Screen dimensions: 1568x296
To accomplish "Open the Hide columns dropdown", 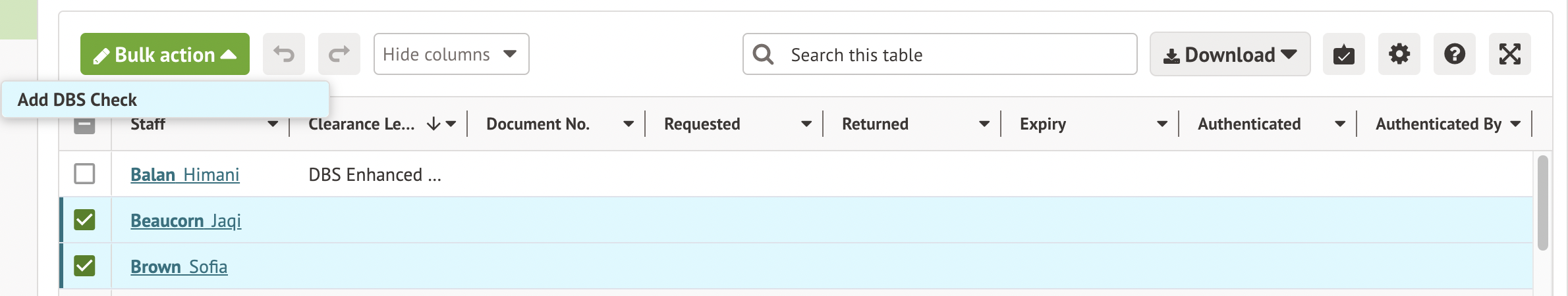I will click(451, 54).
